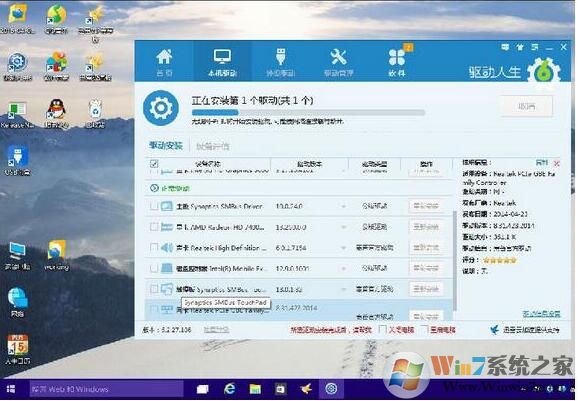Open the Recycle Bin desktop icon

(x=95, y=114)
